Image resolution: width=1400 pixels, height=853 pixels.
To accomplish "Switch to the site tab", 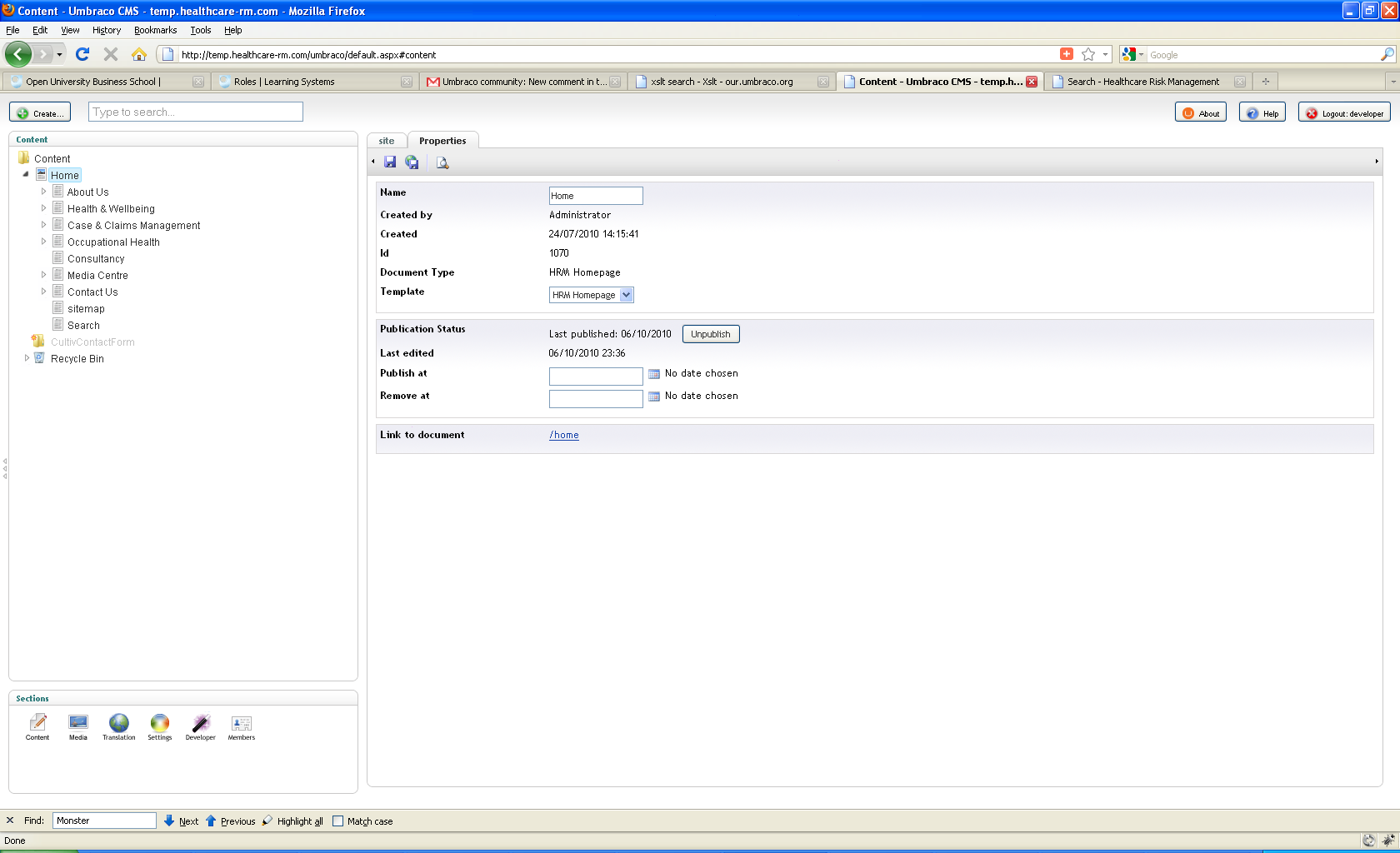I will coord(387,141).
